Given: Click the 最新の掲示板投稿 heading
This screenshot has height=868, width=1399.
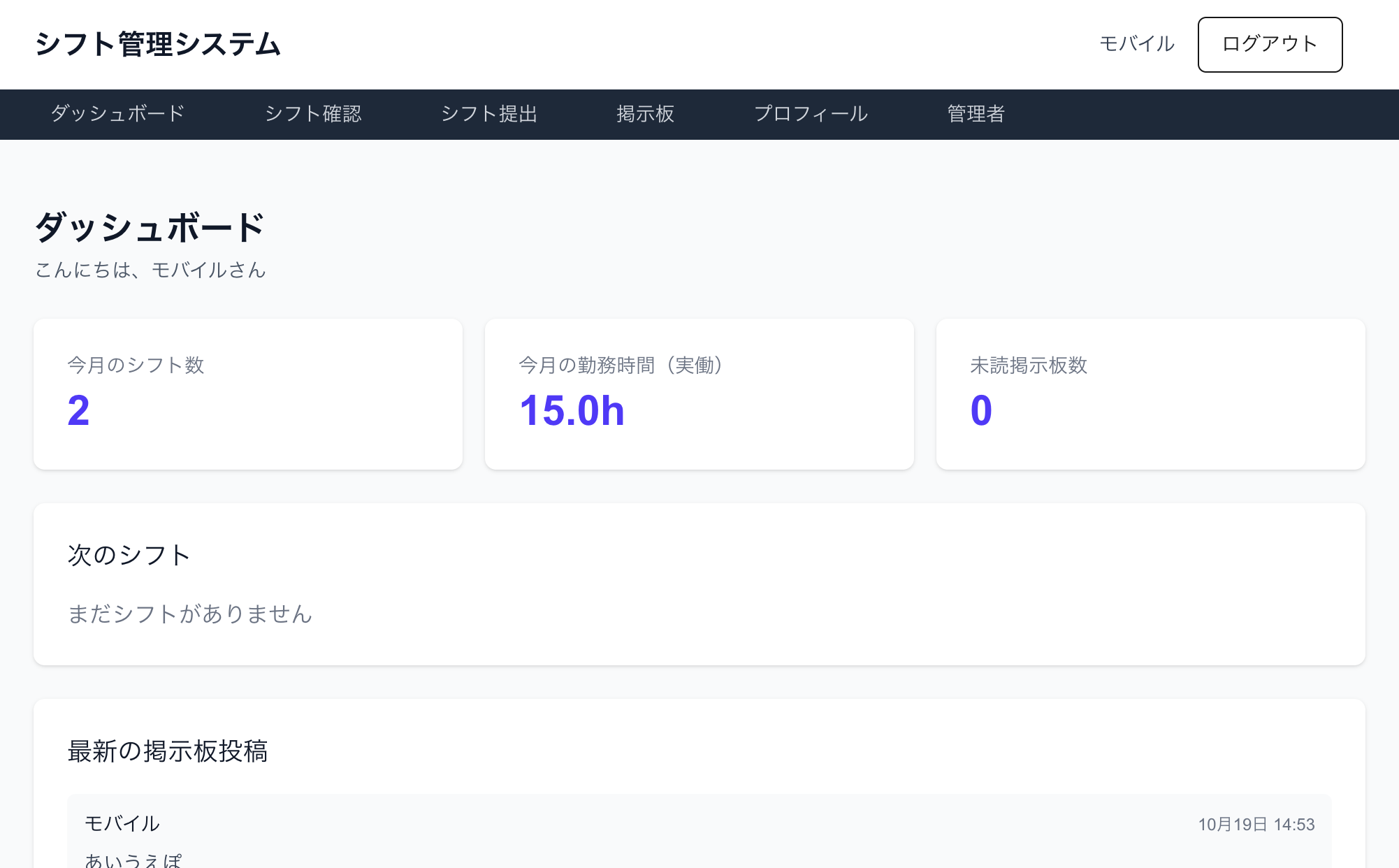Looking at the screenshot, I should pyautogui.click(x=168, y=751).
